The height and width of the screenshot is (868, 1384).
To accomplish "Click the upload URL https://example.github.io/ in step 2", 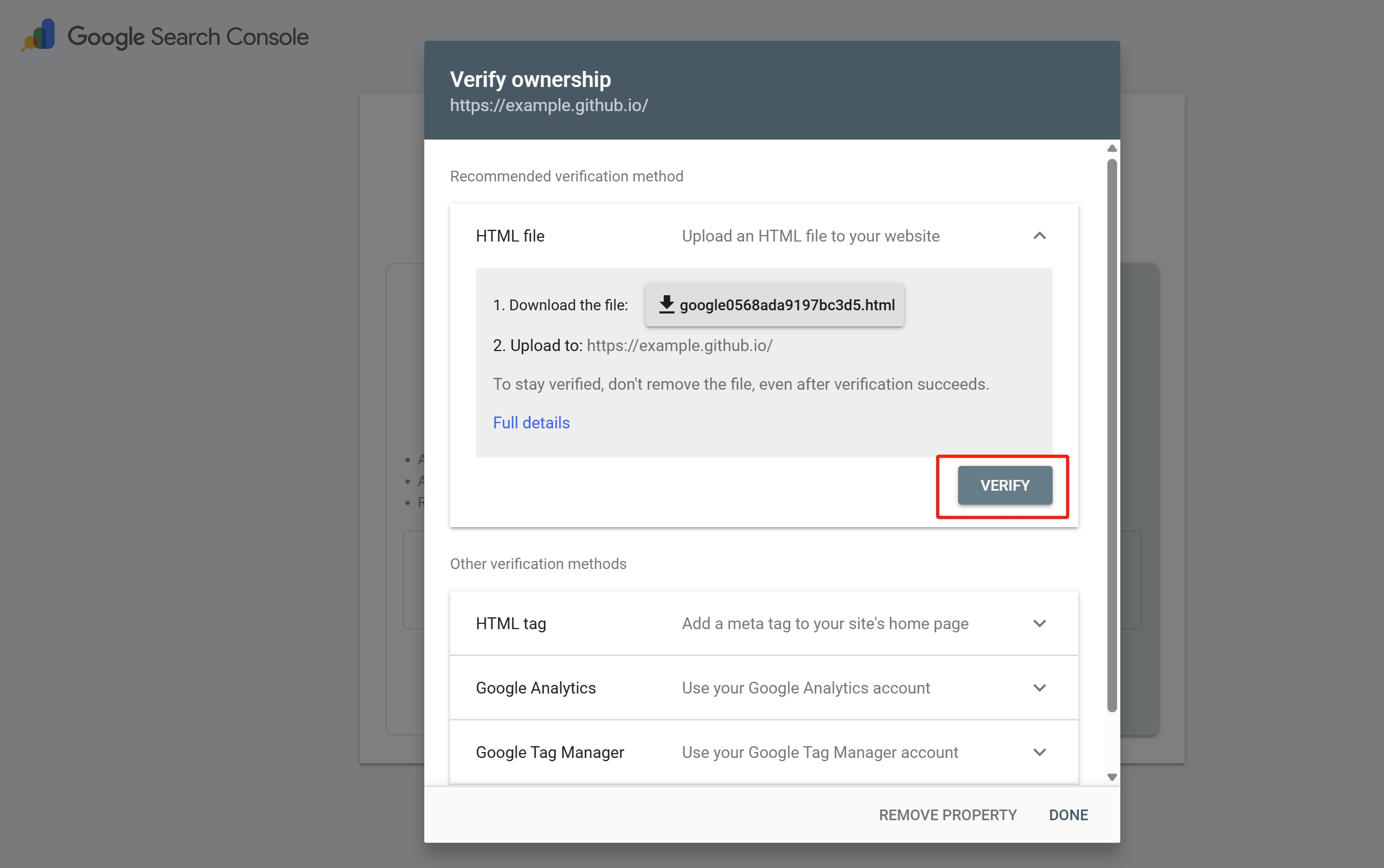I will [680, 345].
